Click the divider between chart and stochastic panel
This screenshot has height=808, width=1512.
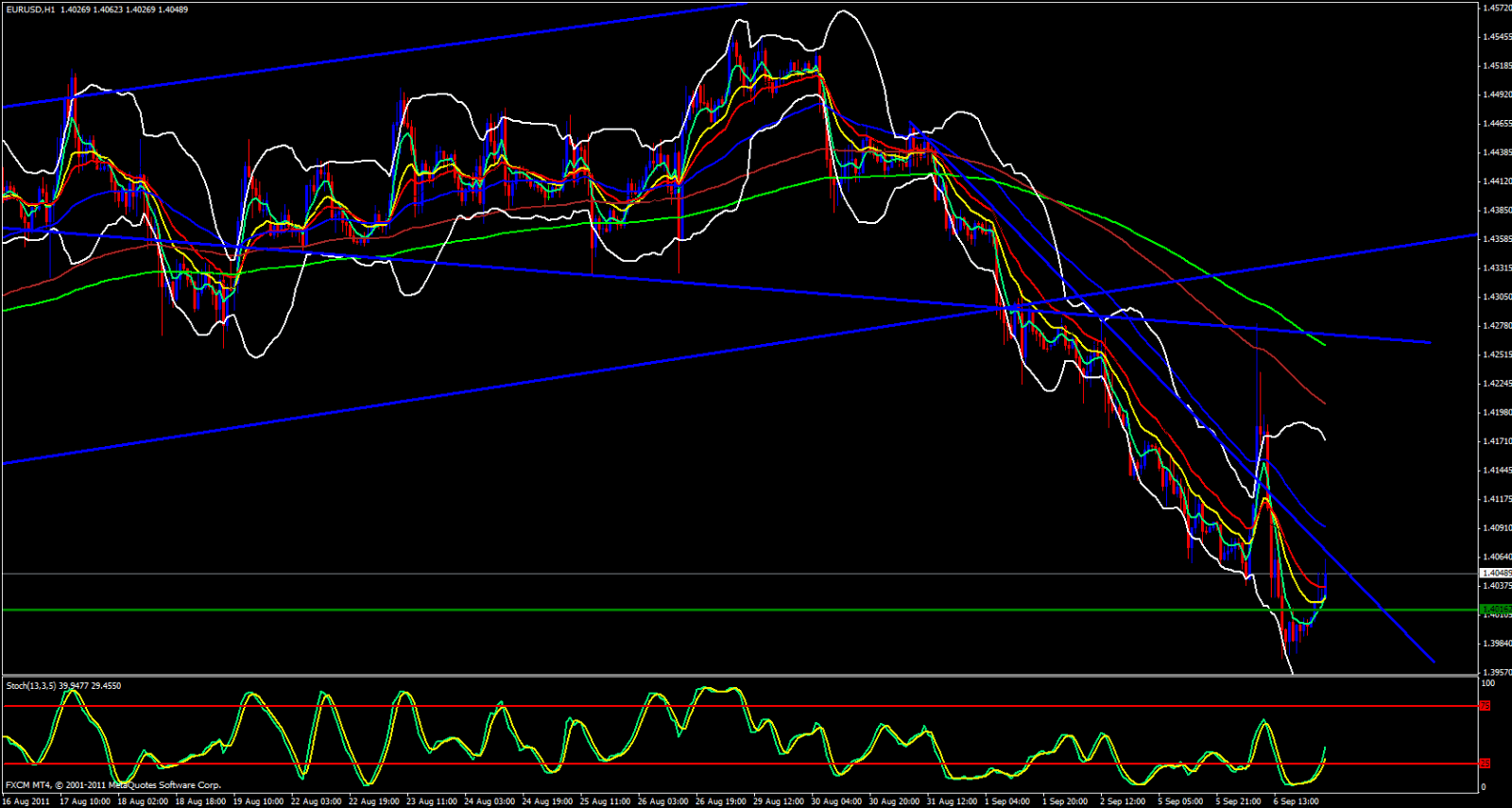(737, 676)
